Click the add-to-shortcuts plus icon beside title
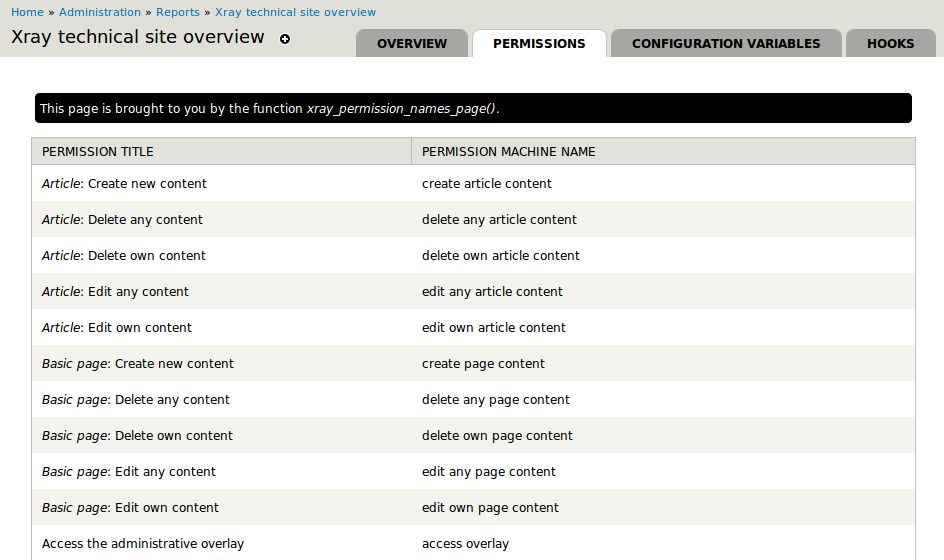The image size is (944, 560). pos(285,39)
